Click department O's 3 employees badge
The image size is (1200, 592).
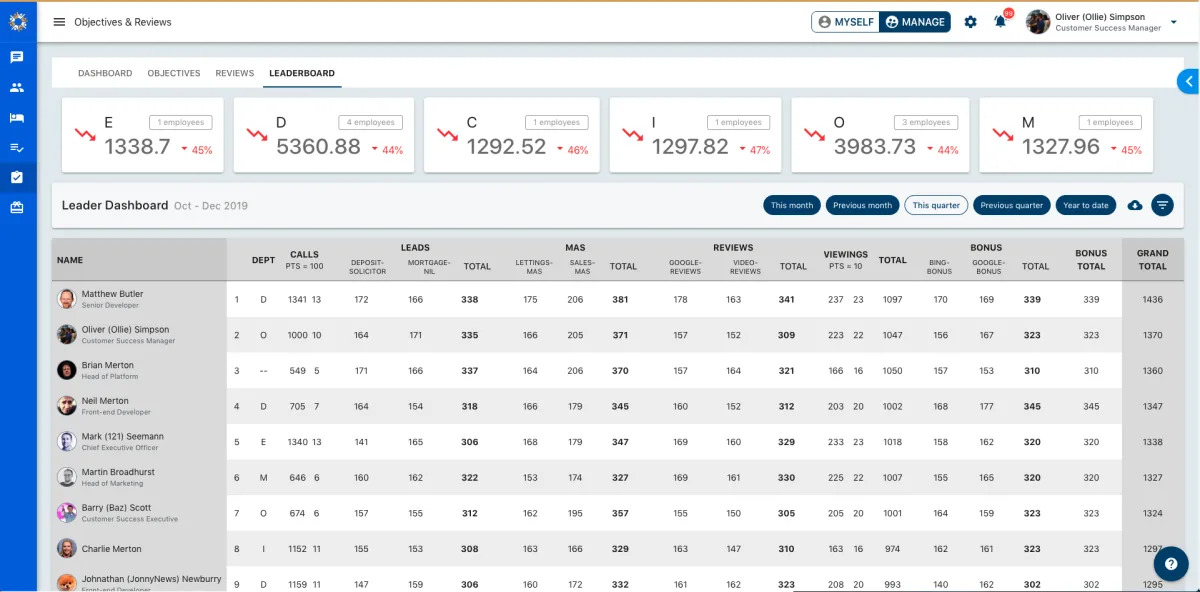pyautogui.click(x=926, y=122)
